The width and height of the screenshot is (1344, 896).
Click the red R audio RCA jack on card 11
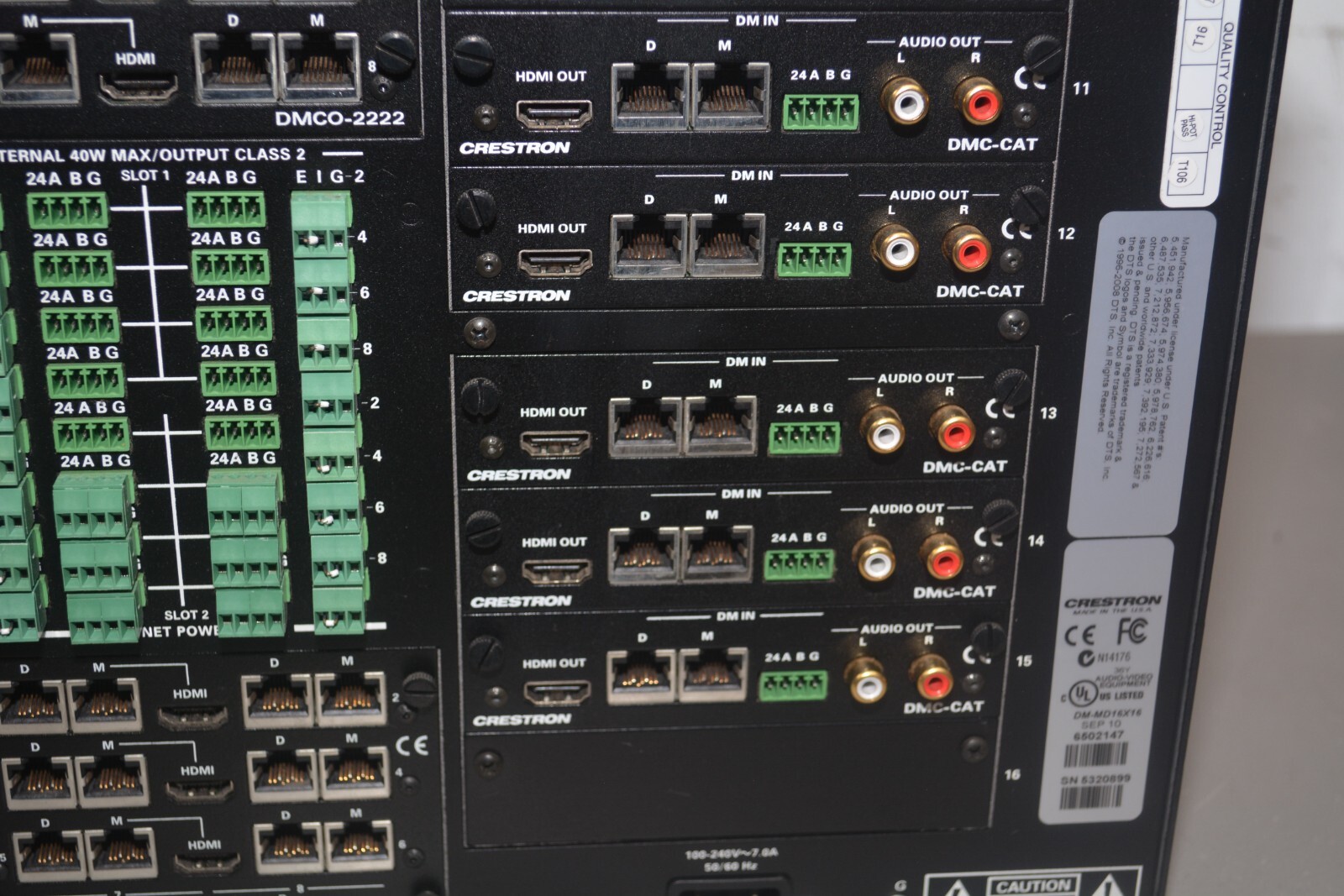click(979, 102)
